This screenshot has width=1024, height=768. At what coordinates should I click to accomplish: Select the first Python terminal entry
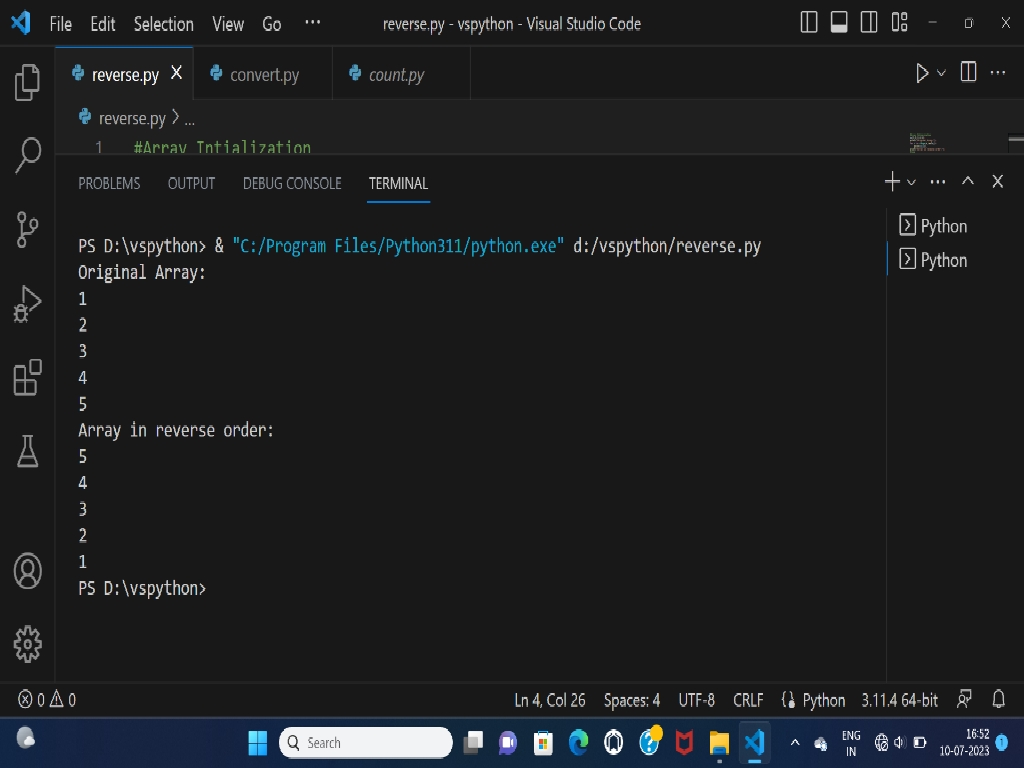click(953, 225)
